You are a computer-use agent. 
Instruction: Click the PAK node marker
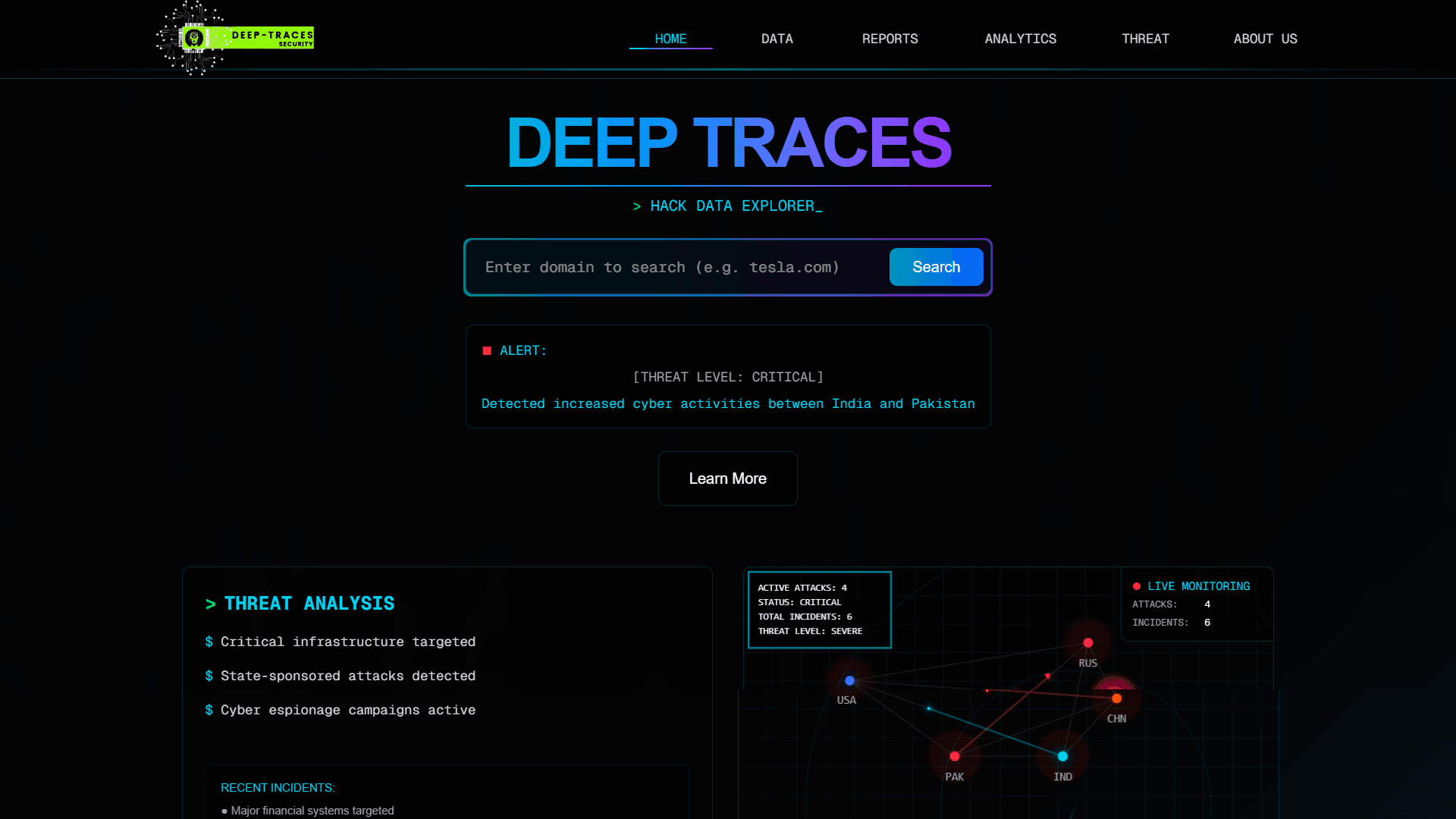coord(954,755)
